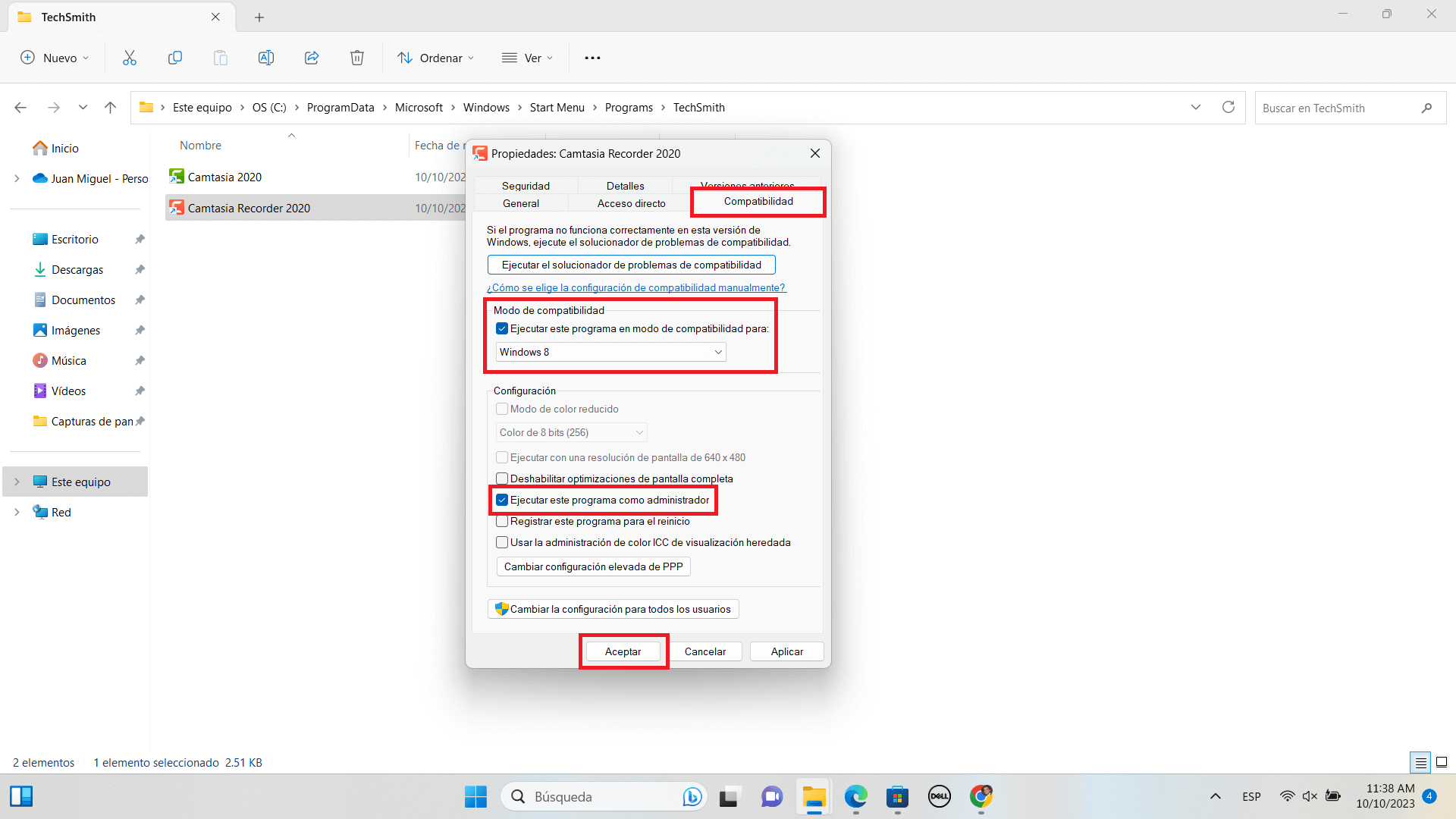Click Cambiar la configuración para todos los usuarios
Screen dimensions: 1456x819
coord(613,609)
